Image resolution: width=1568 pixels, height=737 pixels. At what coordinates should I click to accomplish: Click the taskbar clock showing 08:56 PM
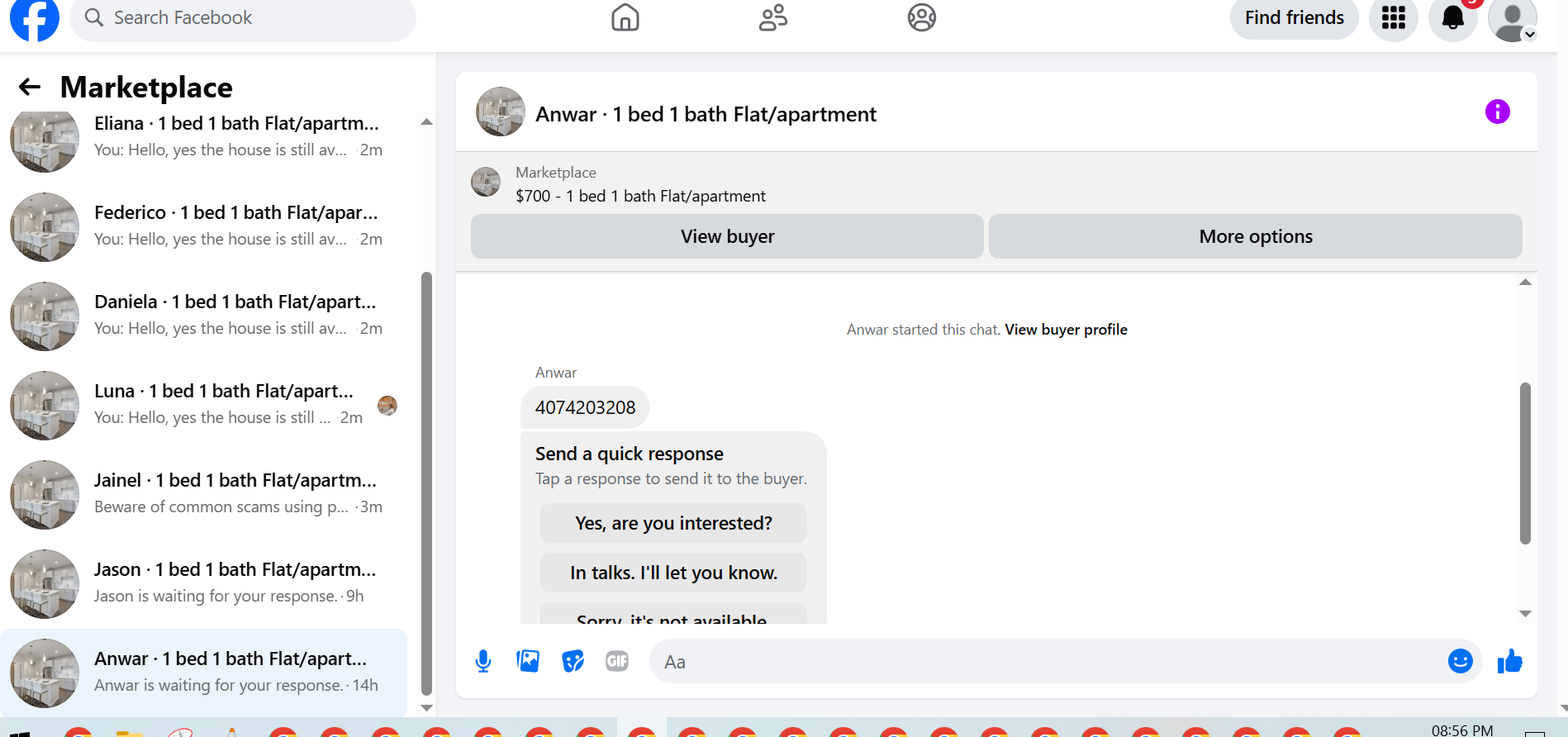tap(1462, 730)
